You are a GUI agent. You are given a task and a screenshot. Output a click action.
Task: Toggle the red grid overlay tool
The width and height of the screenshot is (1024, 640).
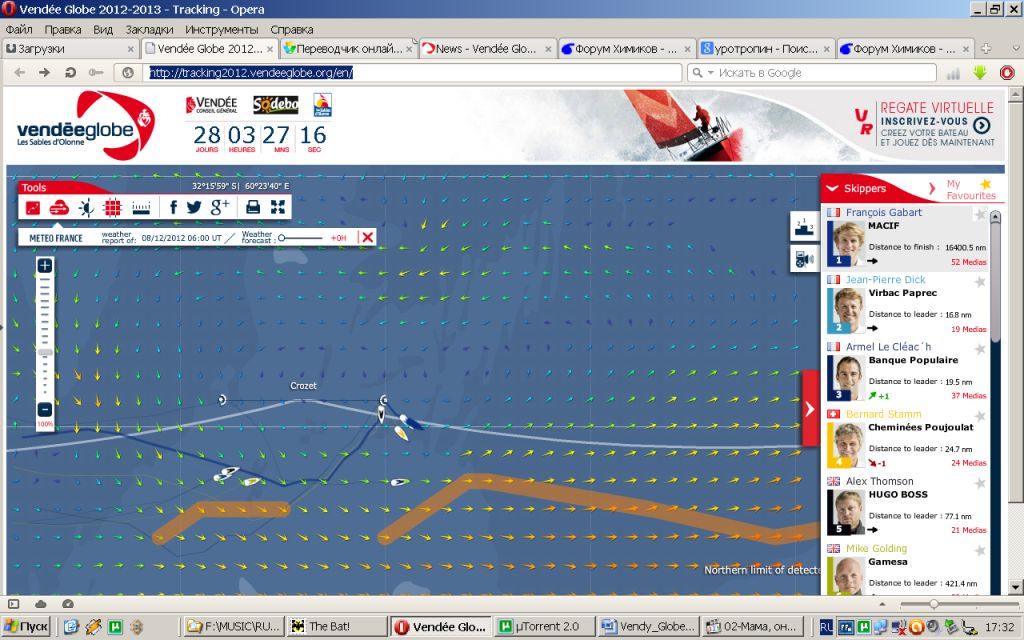tap(113, 207)
